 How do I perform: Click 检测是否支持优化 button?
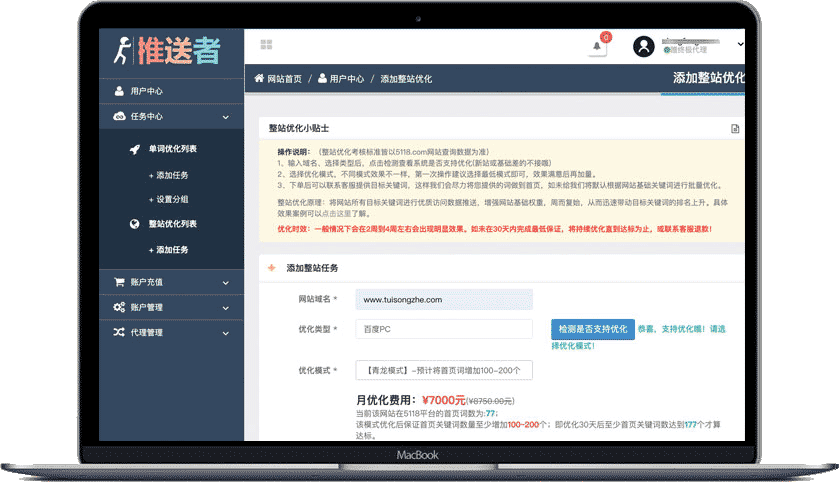tap(593, 329)
